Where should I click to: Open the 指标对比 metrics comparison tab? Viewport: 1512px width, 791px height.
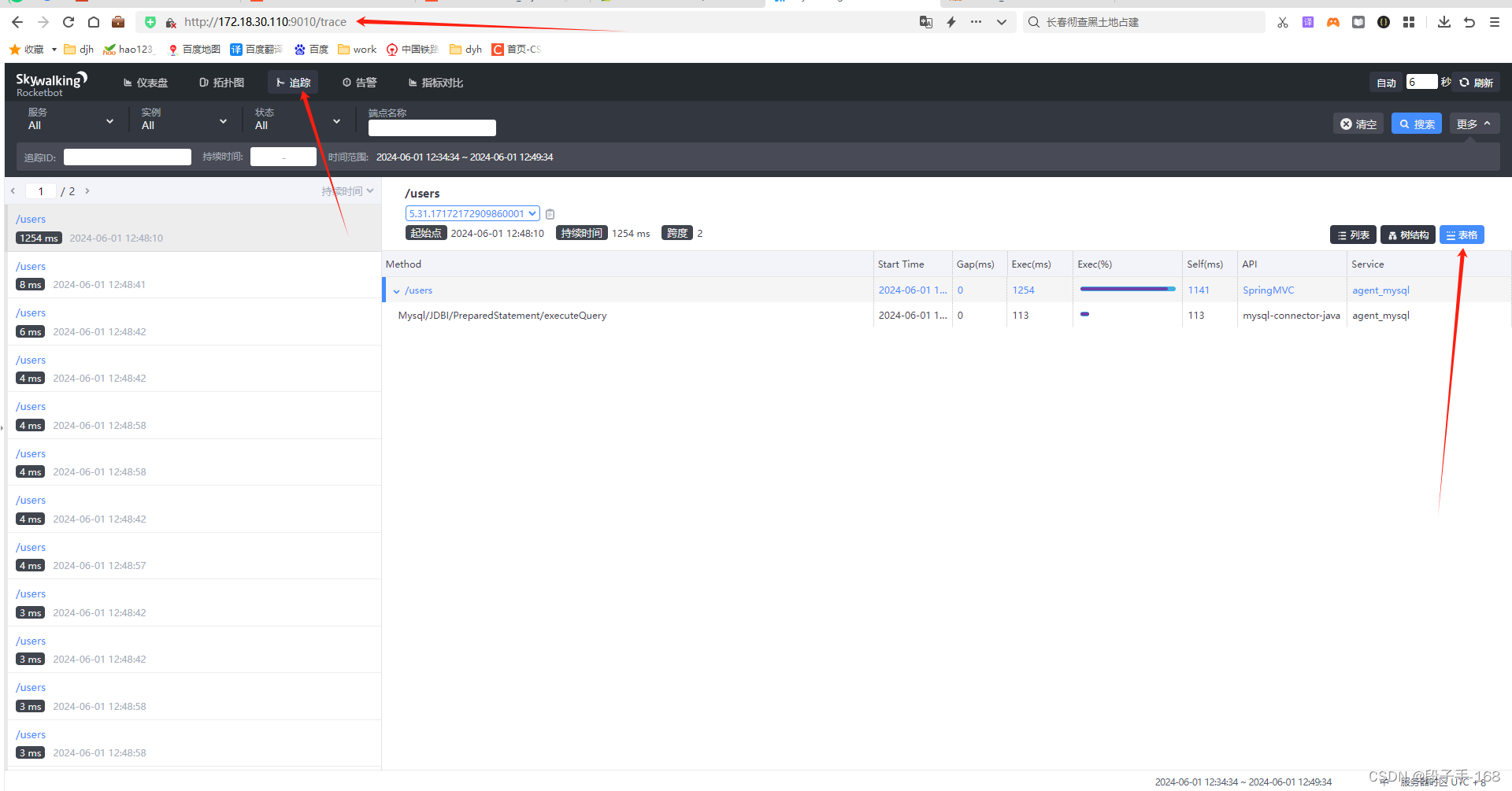[x=435, y=82]
